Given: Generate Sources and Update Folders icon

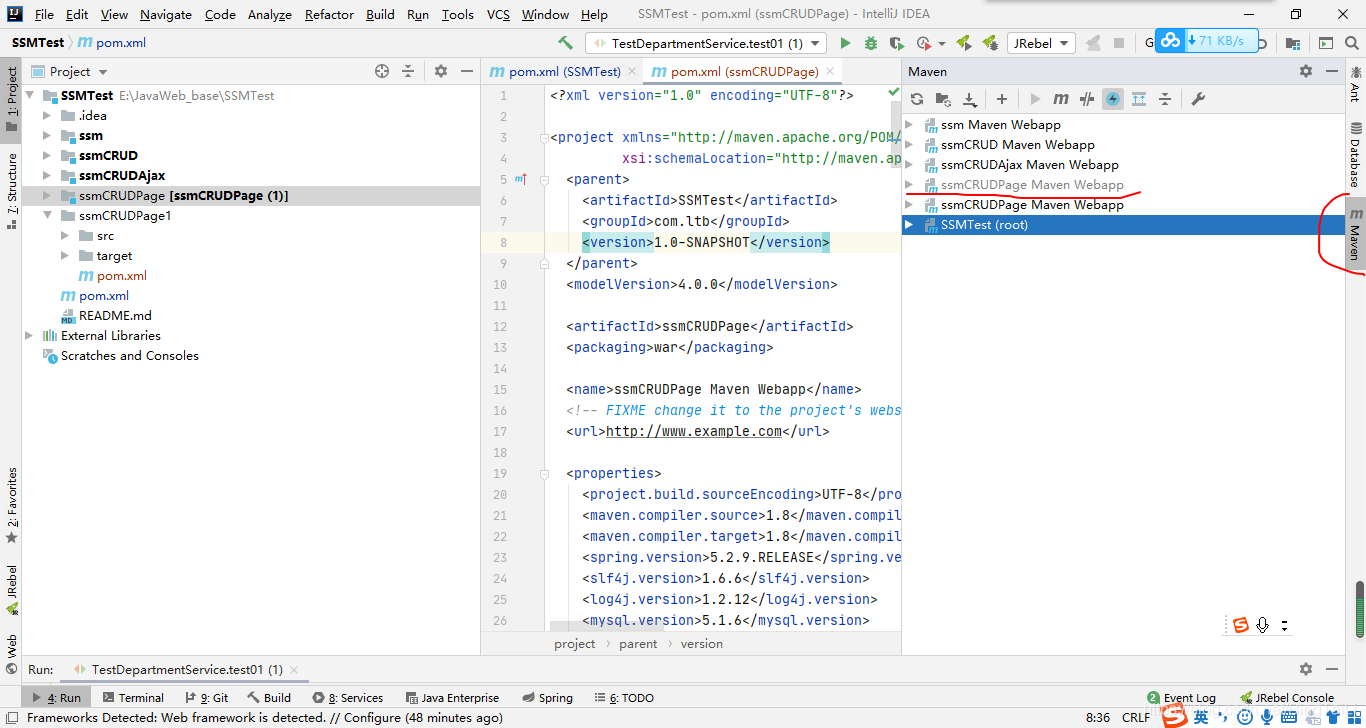Looking at the screenshot, I should 943,99.
